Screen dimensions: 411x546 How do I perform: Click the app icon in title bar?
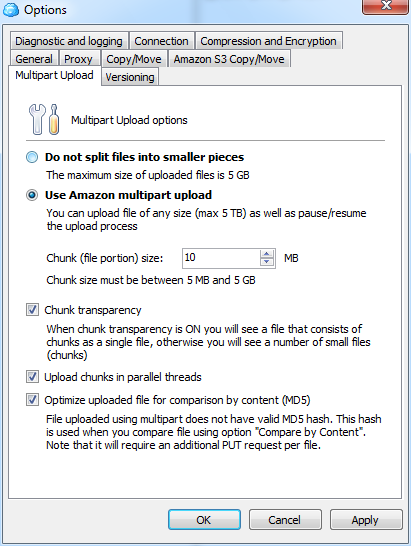11,9
